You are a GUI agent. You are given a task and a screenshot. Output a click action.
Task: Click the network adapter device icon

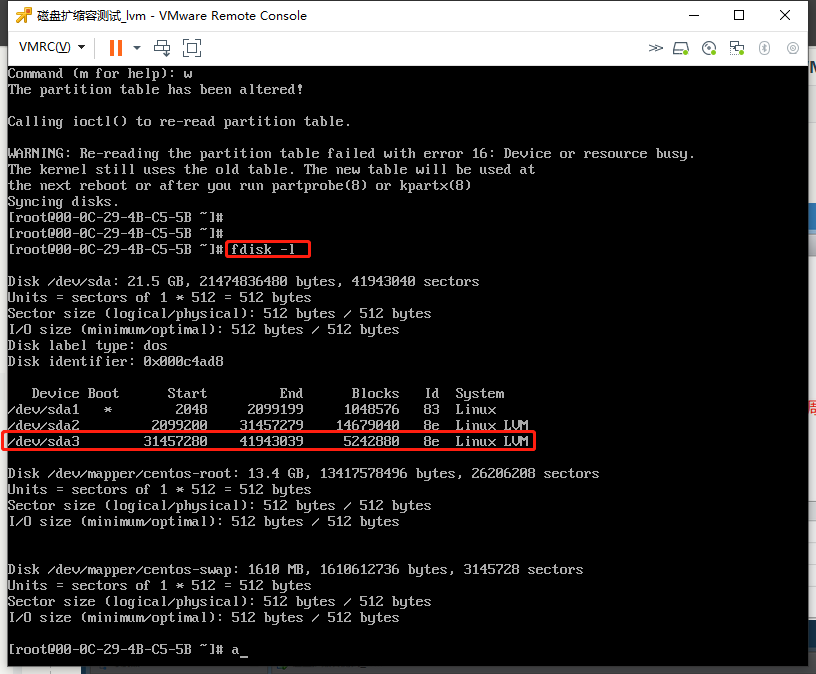(737, 48)
